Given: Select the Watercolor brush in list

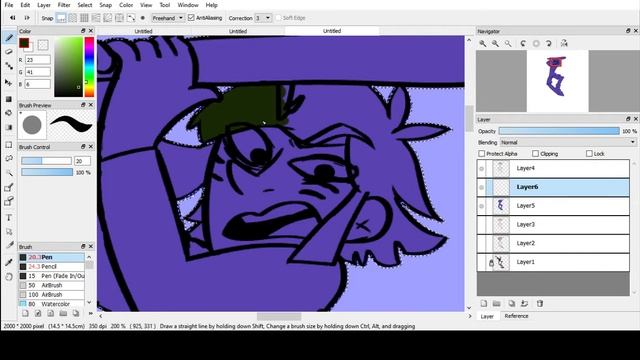Looking at the screenshot, I should point(51,304).
